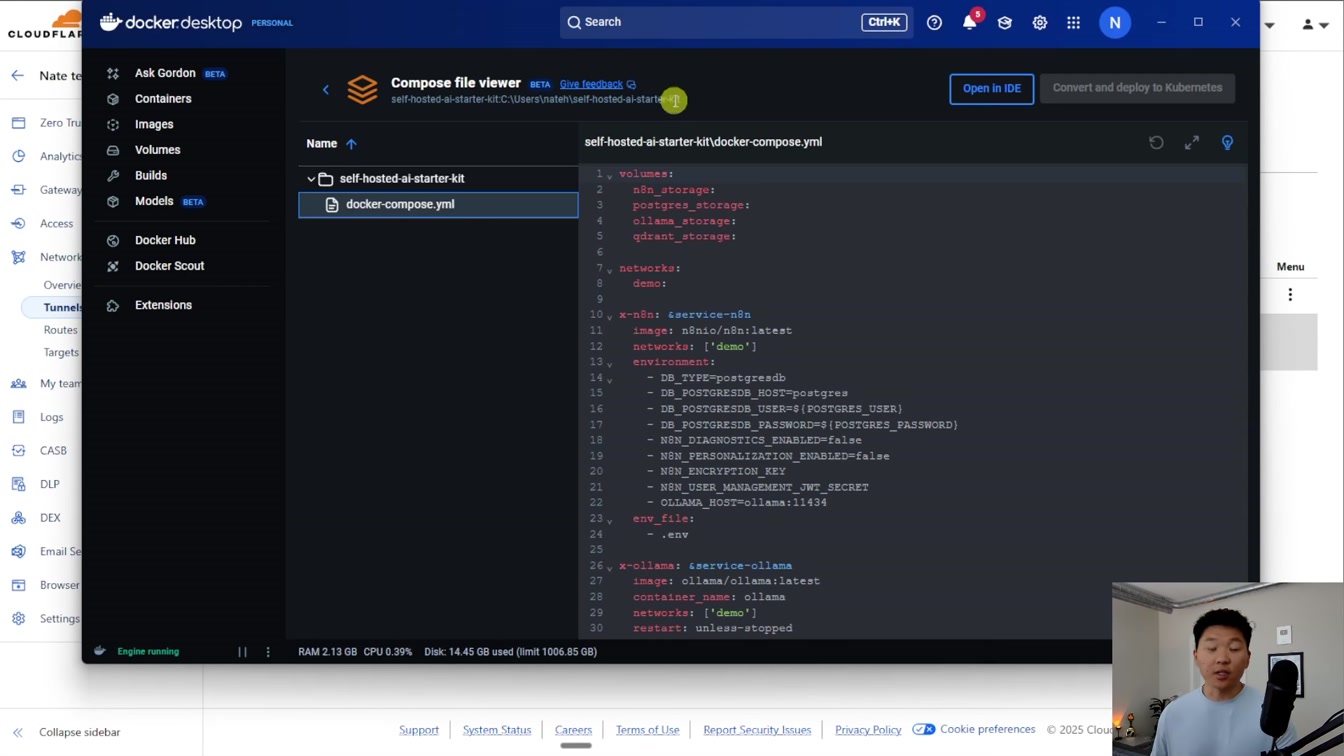The width and height of the screenshot is (1344, 756).
Task: Open Settings in Cloudflare sidebar
Action: click(x=59, y=619)
